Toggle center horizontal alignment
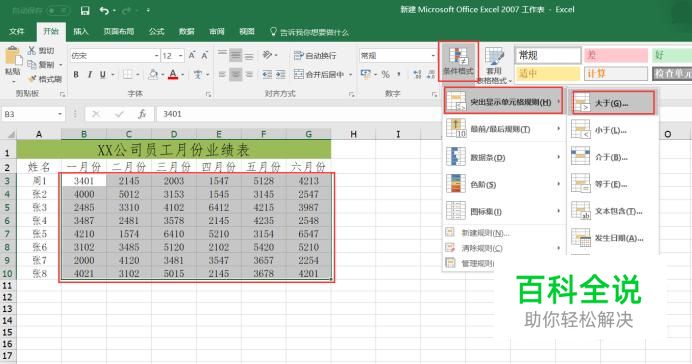This screenshot has height=364, width=692. pyautogui.click(x=236, y=75)
